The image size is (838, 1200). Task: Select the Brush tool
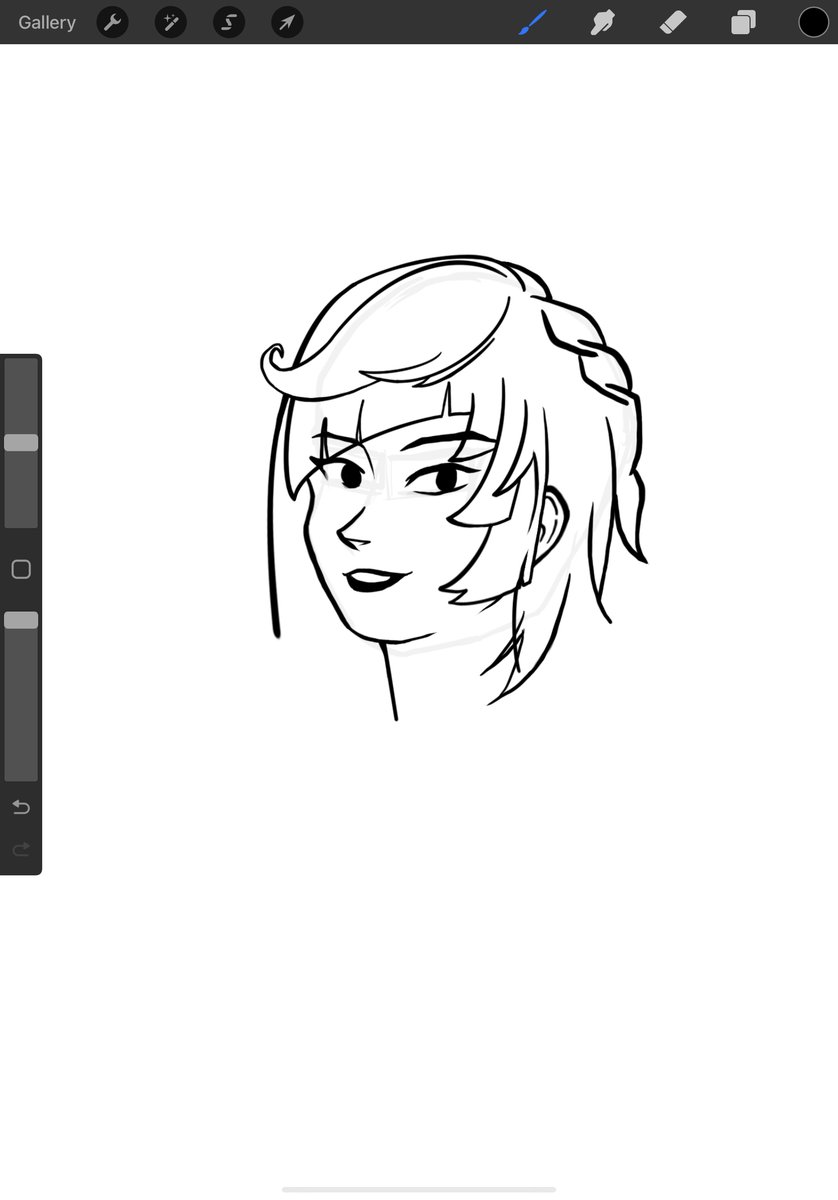pyautogui.click(x=533, y=22)
